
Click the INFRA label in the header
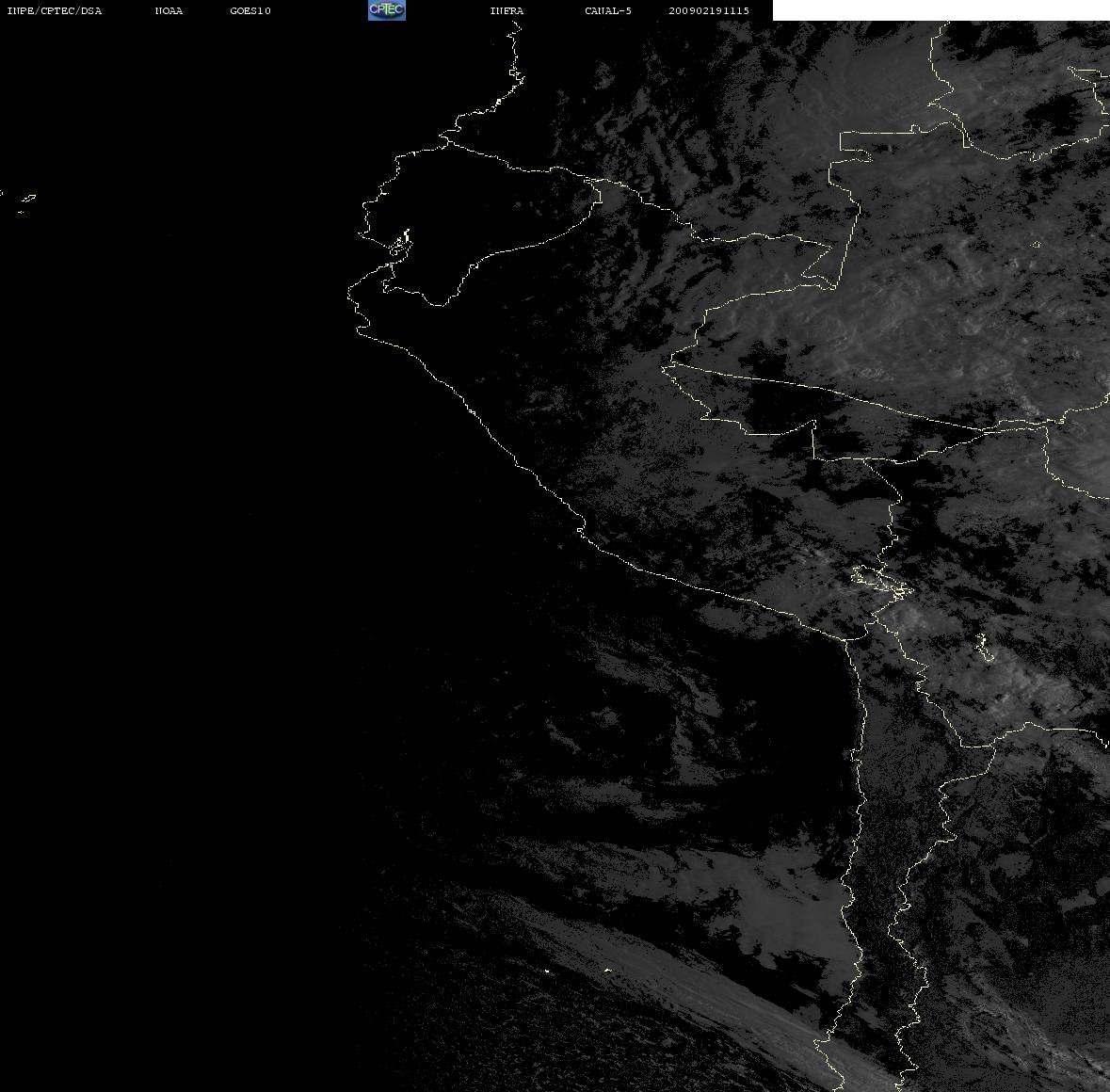click(x=507, y=10)
